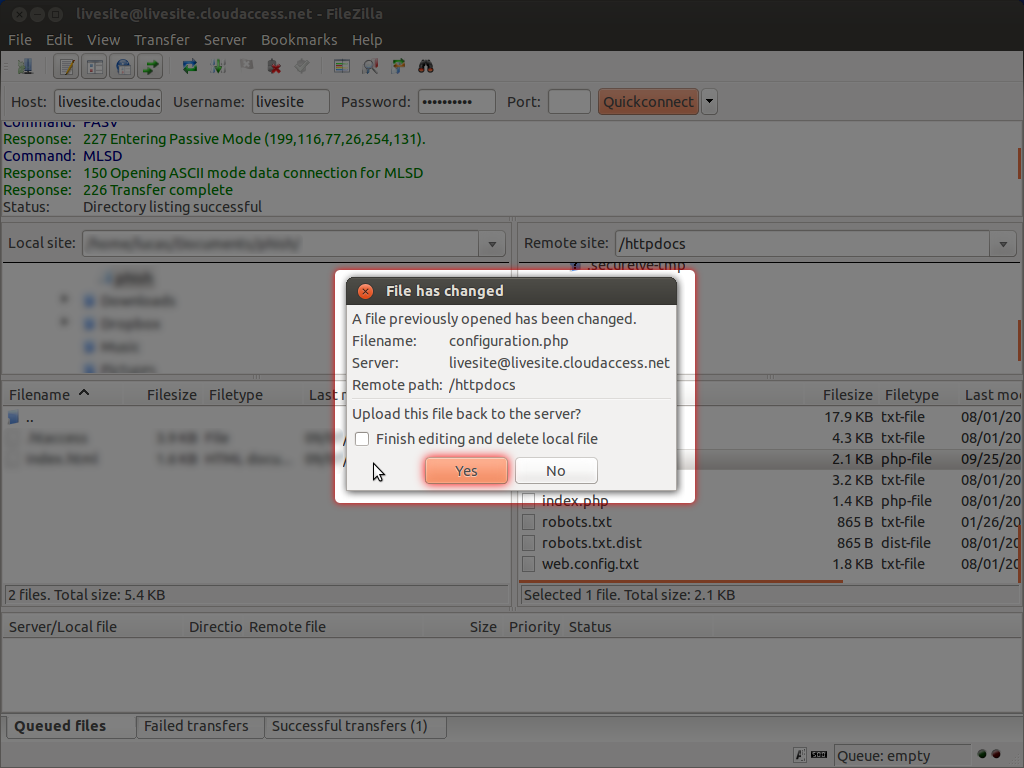Viewport: 1024px width, 768px height.
Task: Click the reconnect to last server icon
Action: tap(302, 66)
